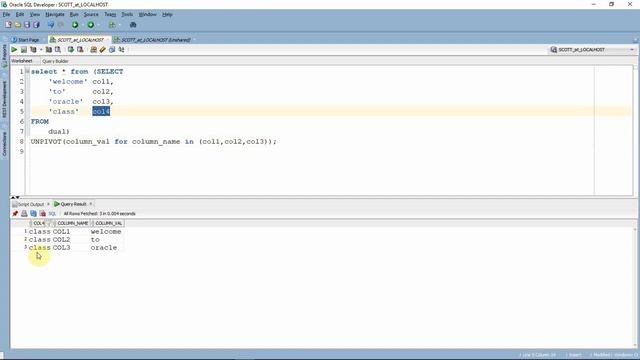Pin the query result with red pin icon
The height and width of the screenshot is (360, 640).
(x=15, y=213)
